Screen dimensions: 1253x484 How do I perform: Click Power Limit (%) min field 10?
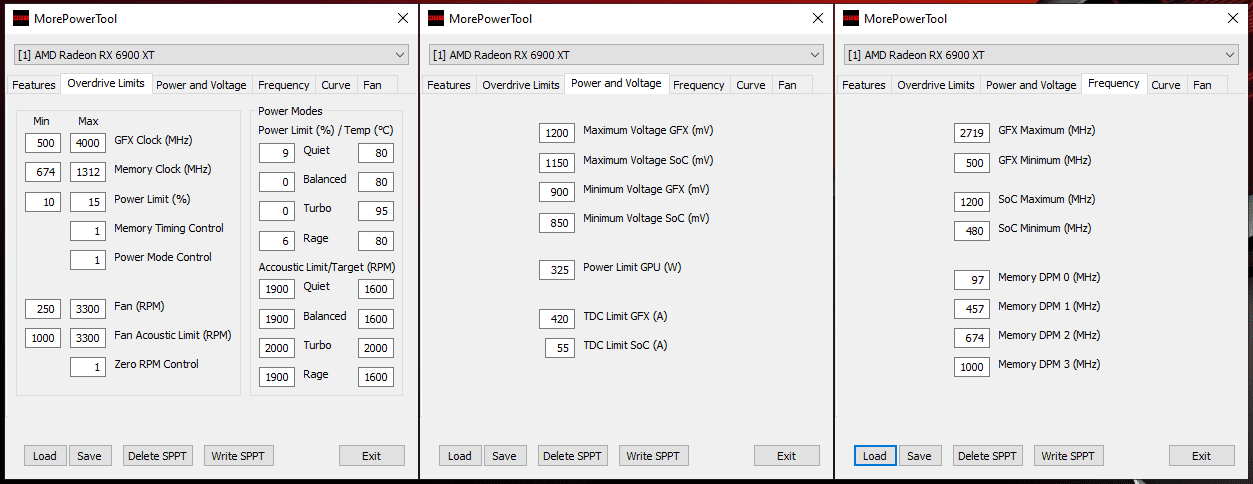click(x=43, y=201)
